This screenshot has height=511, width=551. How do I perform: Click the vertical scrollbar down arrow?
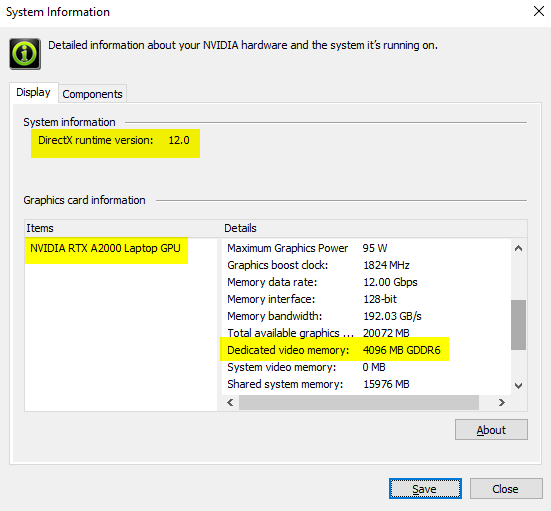(518, 386)
